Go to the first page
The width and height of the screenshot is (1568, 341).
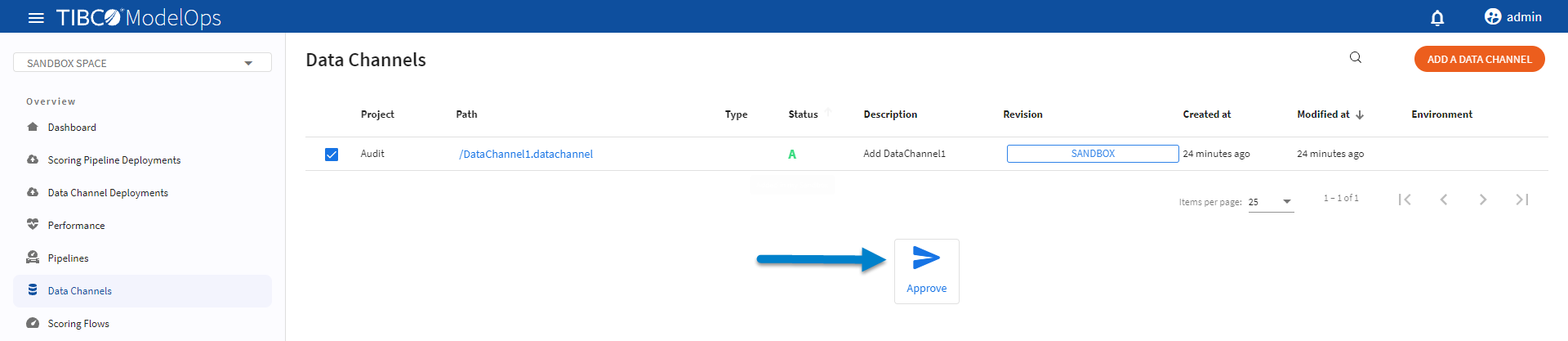pos(1405,200)
